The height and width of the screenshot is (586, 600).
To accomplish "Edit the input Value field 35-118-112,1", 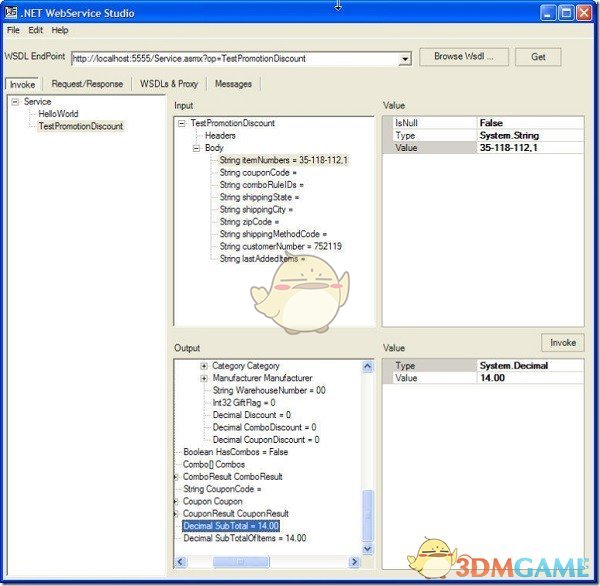I will coord(530,148).
